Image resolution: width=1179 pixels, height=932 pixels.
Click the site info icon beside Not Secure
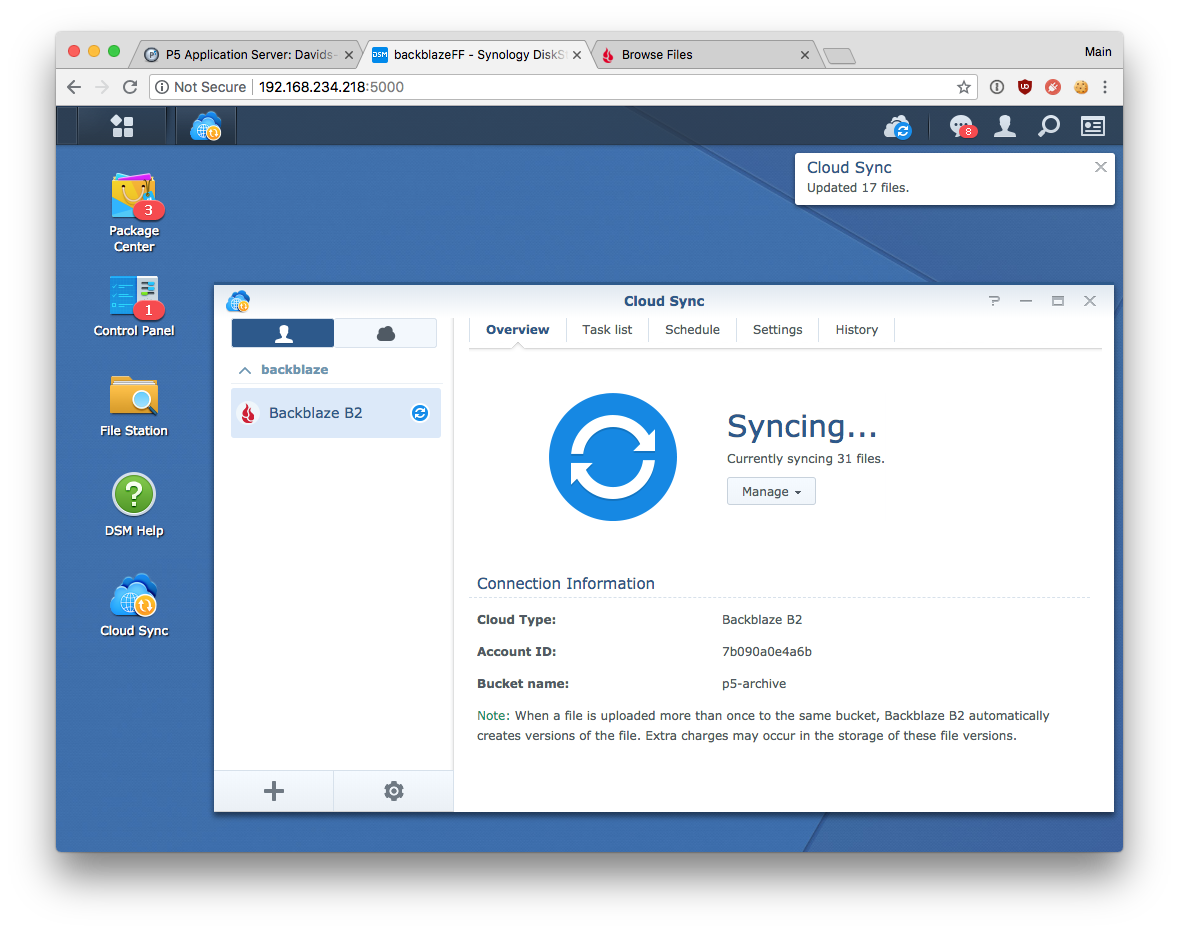click(x=162, y=87)
